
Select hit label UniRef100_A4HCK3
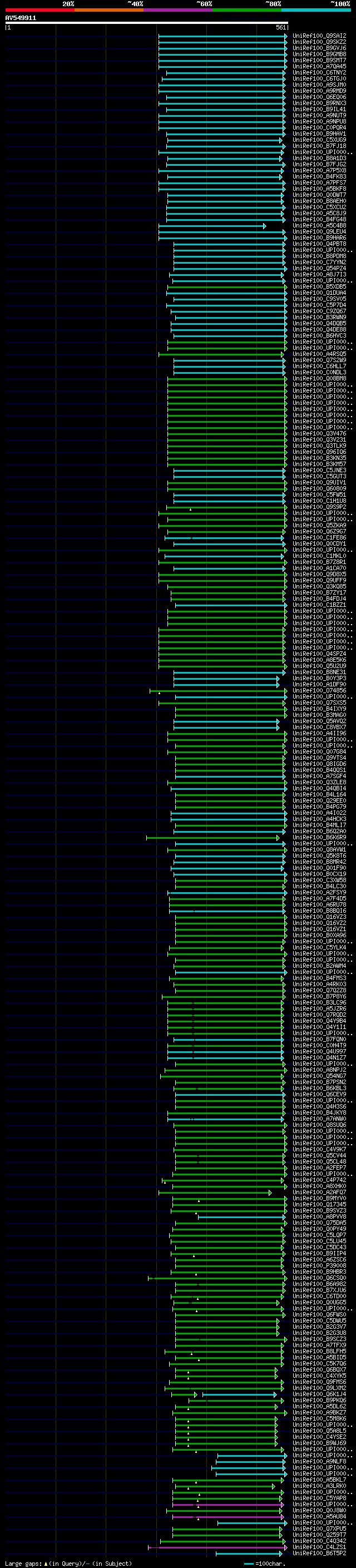point(319,819)
